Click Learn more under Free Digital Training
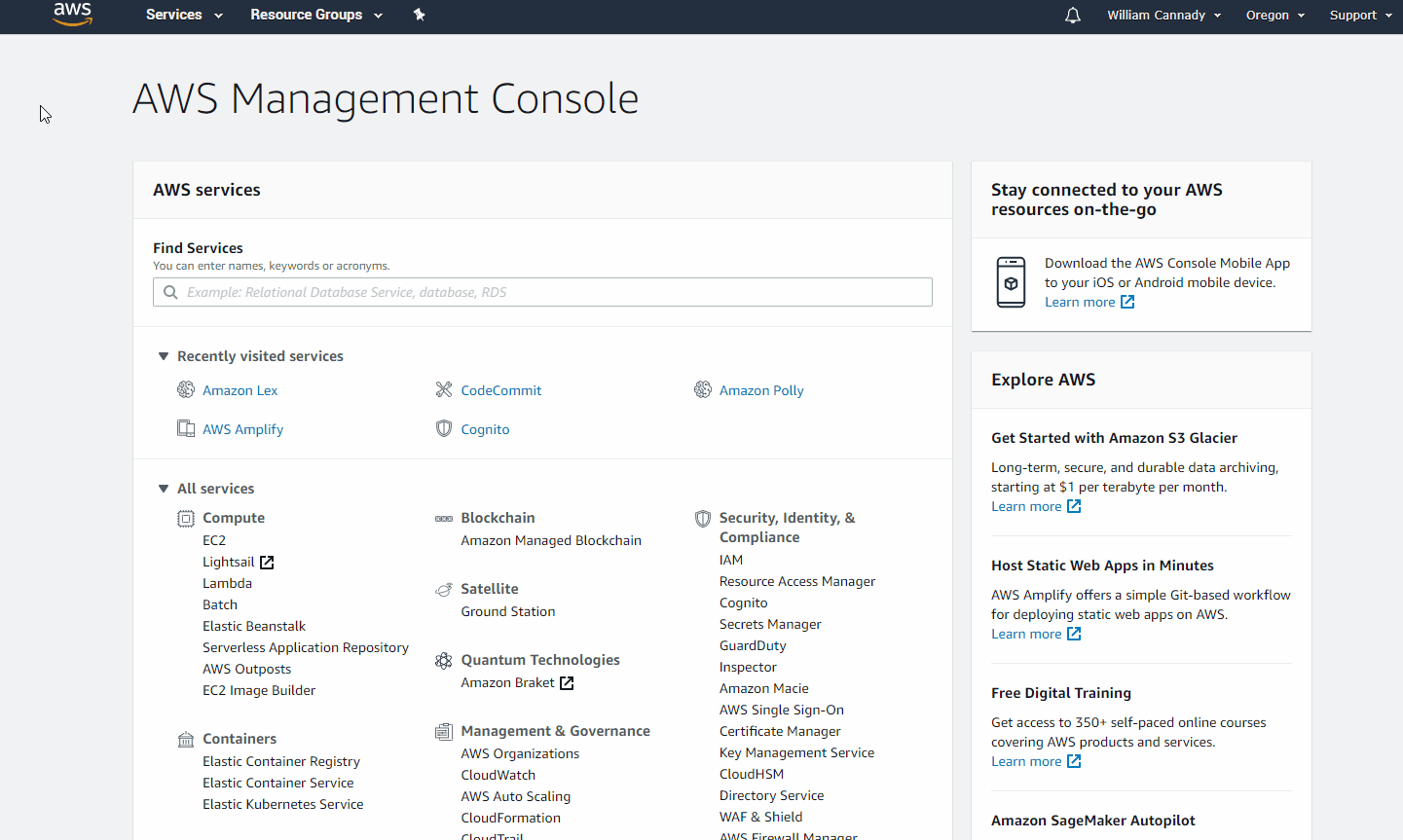This screenshot has width=1403, height=840. pyautogui.click(x=1026, y=762)
